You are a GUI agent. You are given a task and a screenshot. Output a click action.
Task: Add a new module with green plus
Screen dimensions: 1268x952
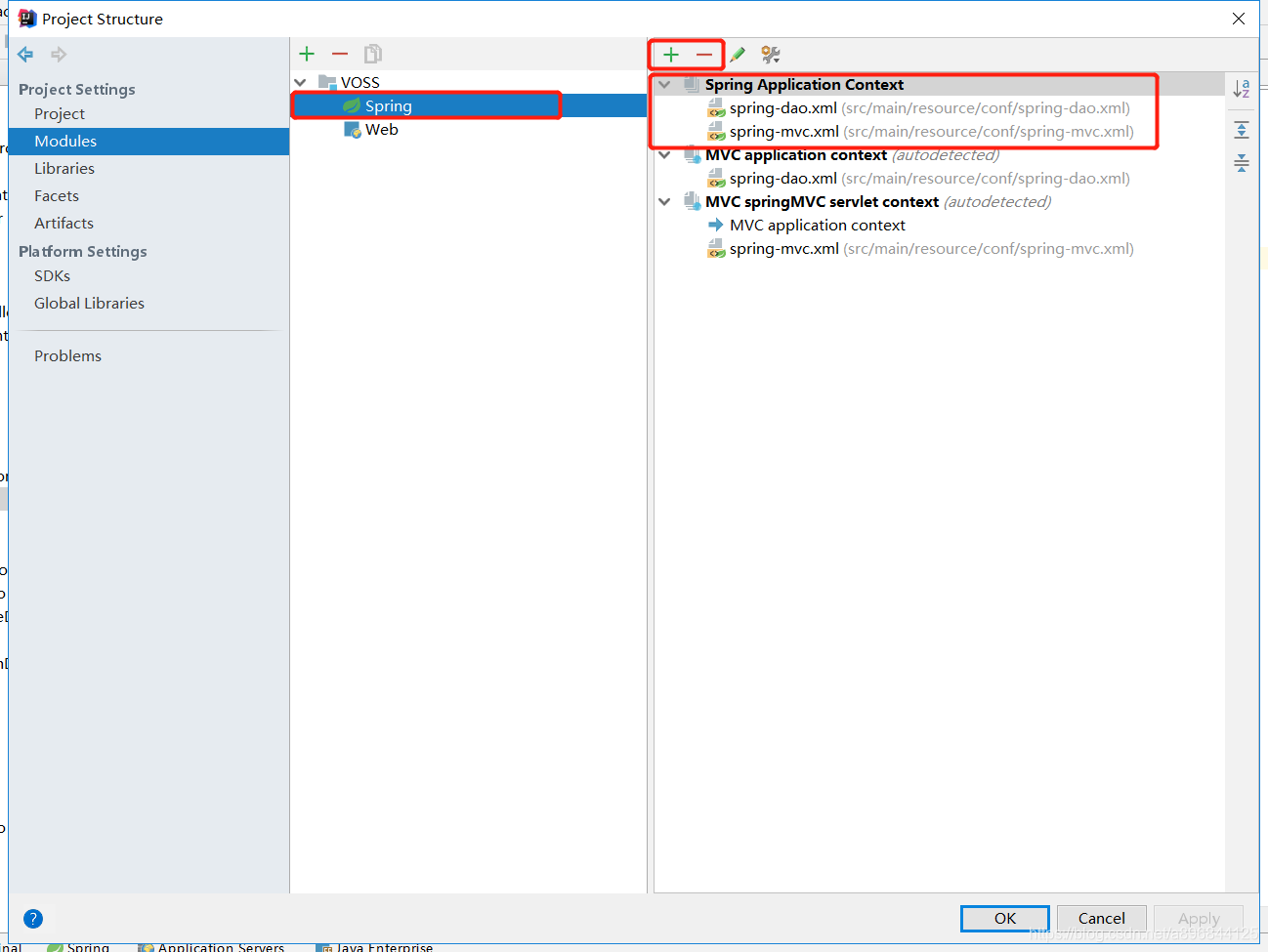[307, 54]
